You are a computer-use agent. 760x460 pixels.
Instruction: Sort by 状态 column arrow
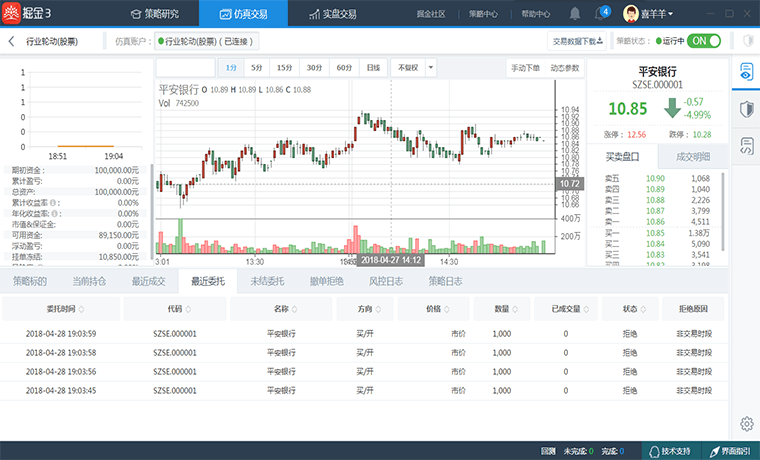643,309
